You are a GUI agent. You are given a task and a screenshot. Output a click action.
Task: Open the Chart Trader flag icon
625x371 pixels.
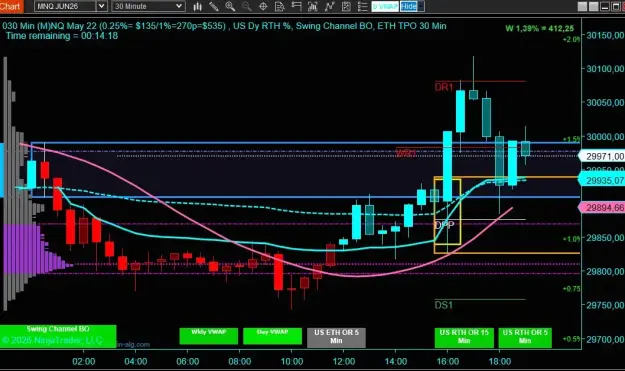pyautogui.click(x=296, y=6)
